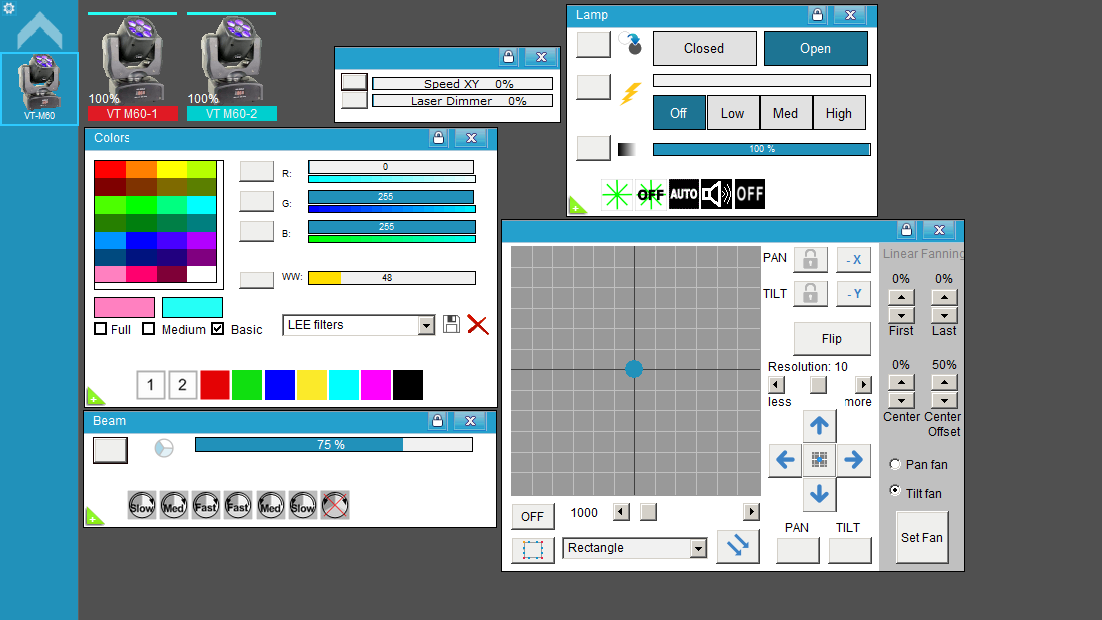Select the Pan fan radio button
This screenshot has height=620, width=1102.
[x=895, y=464]
